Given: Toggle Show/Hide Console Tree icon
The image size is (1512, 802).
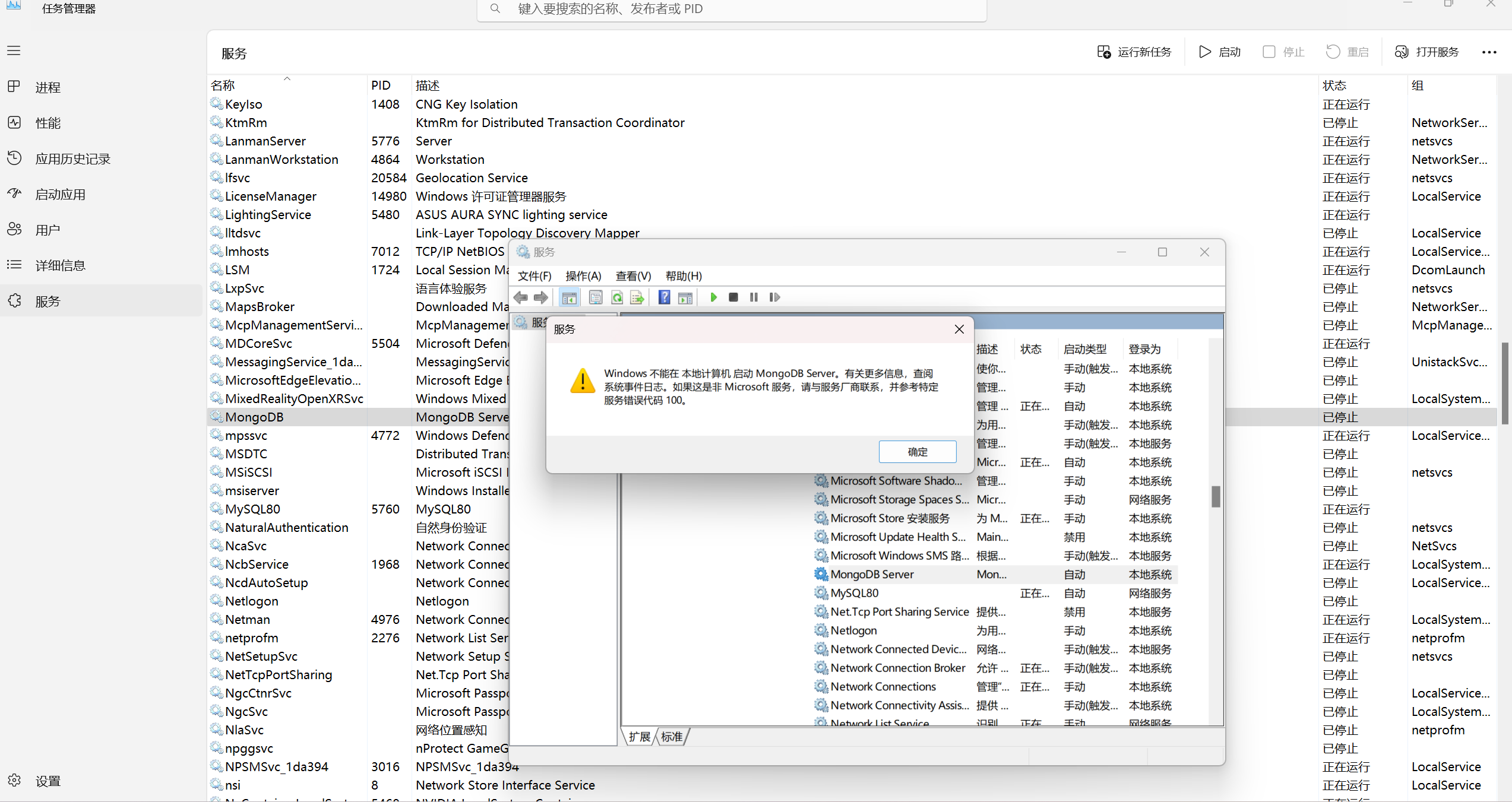Looking at the screenshot, I should 569,297.
